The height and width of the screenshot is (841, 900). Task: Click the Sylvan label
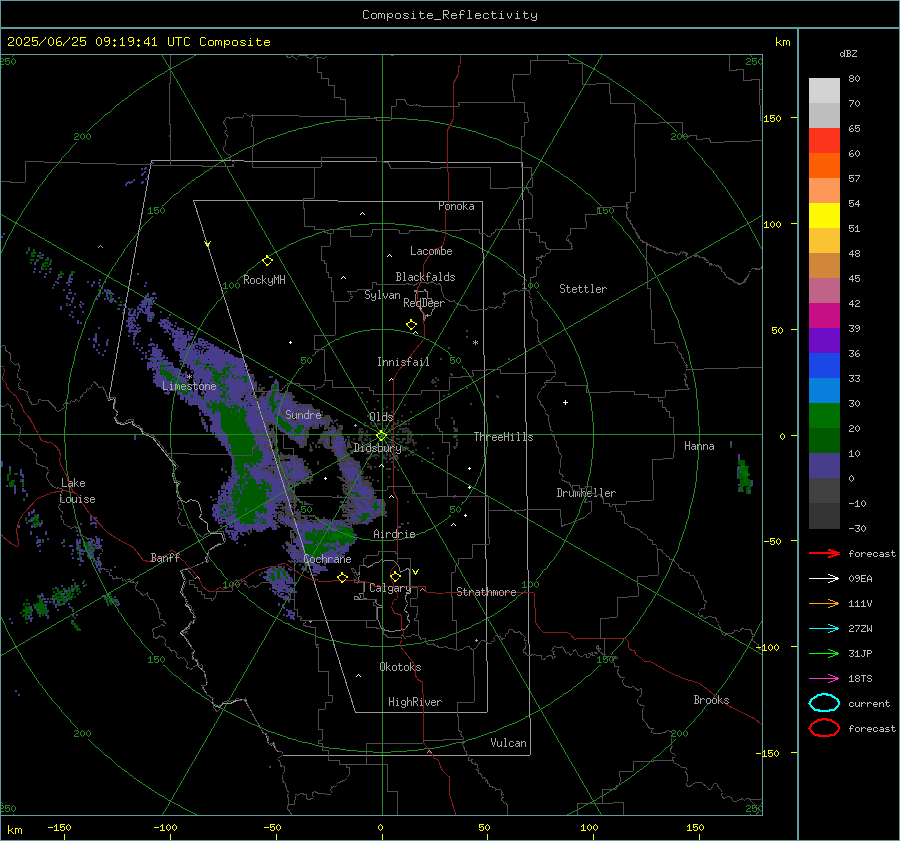pyautogui.click(x=382, y=295)
